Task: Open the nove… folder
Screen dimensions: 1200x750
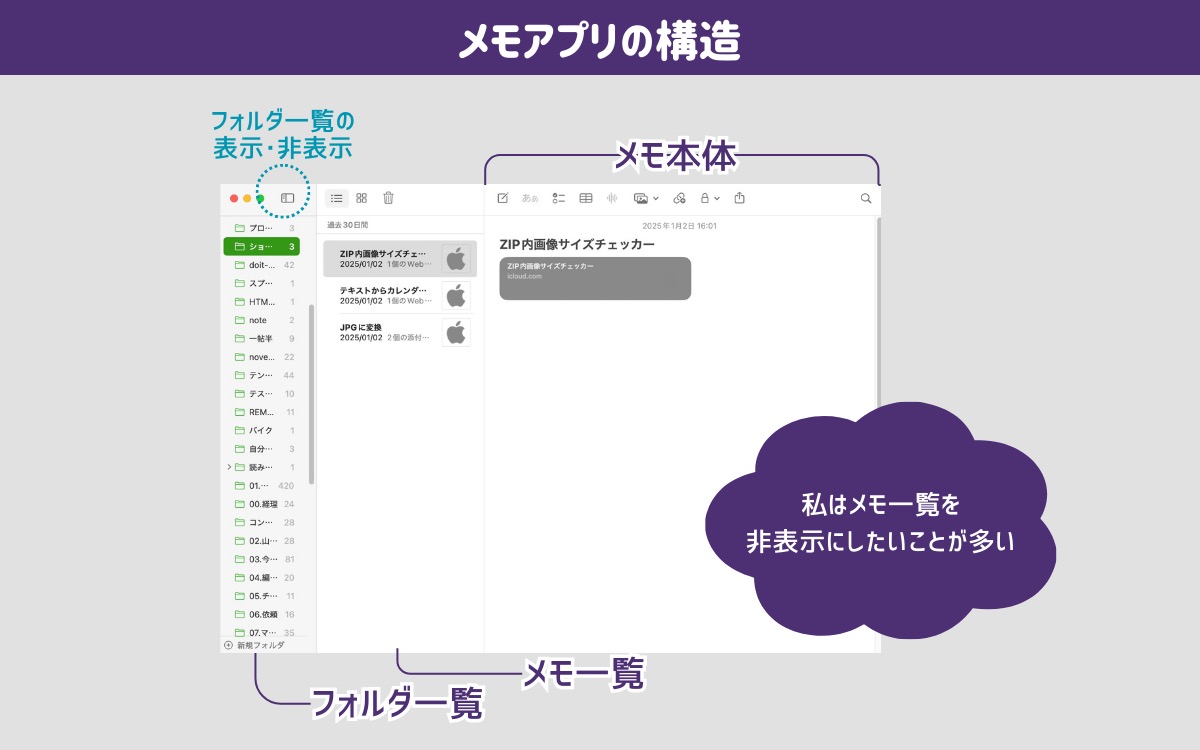Action: click(262, 356)
